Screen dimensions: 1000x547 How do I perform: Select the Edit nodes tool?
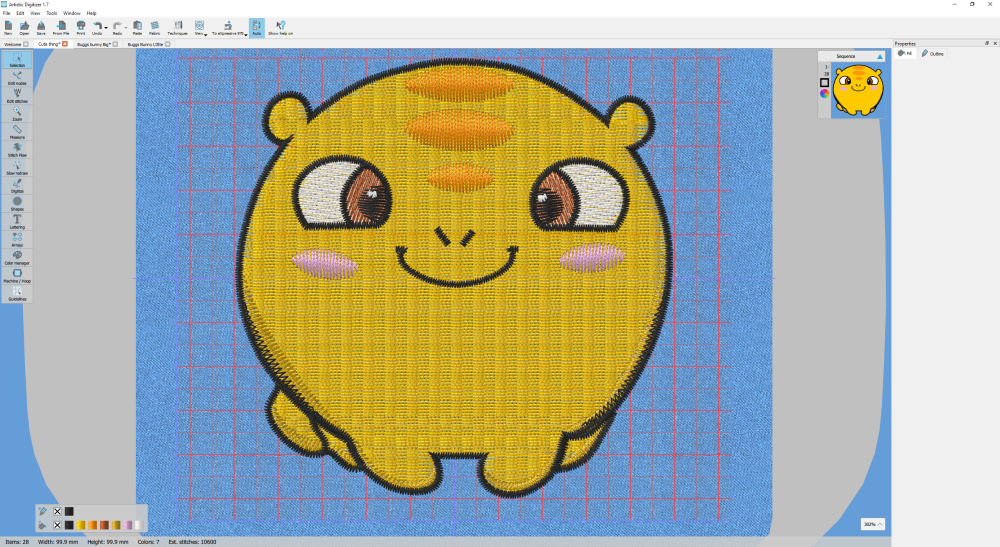tap(17, 78)
